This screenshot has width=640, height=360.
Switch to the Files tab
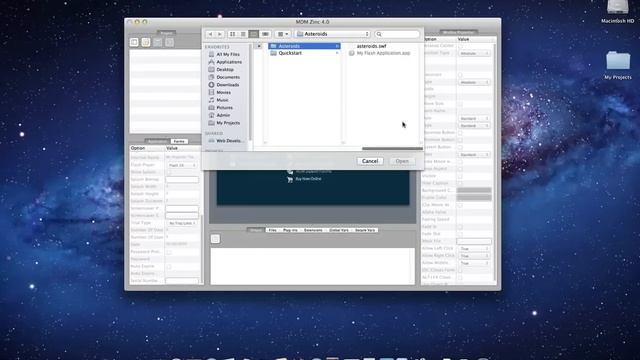click(273, 230)
